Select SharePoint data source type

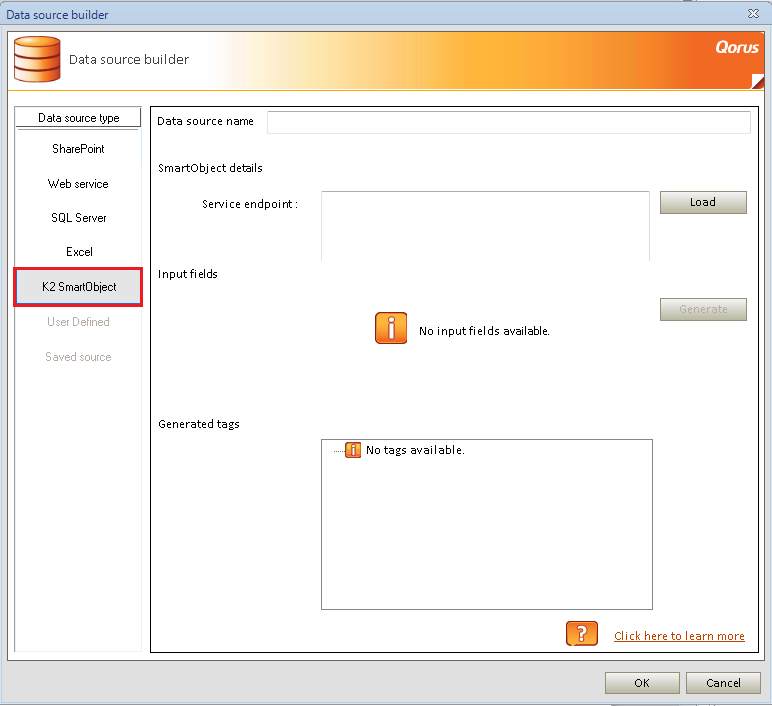pyautogui.click(x=78, y=149)
